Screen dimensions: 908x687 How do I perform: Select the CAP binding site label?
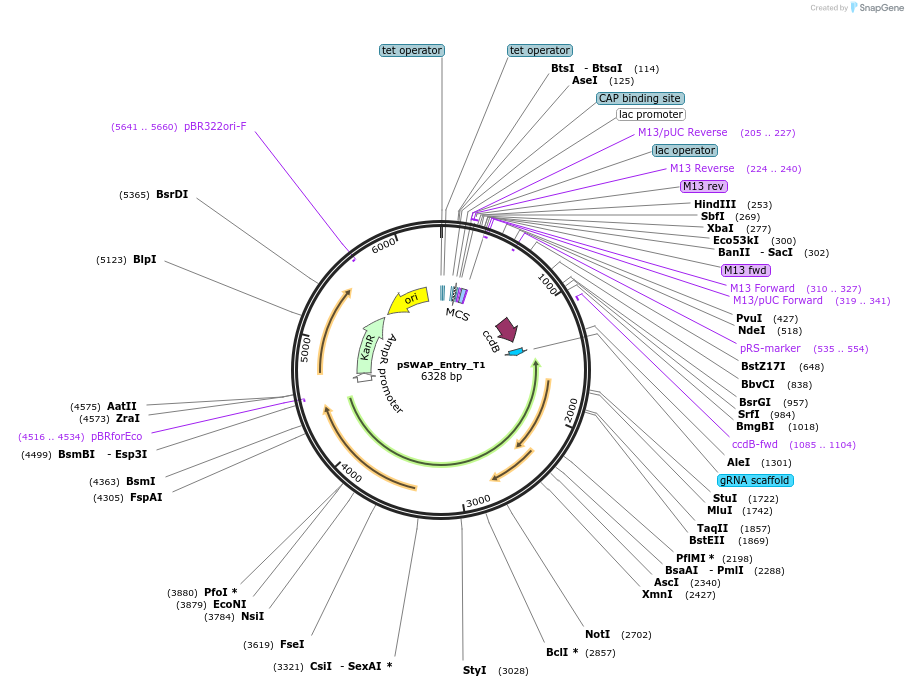[x=640, y=98]
